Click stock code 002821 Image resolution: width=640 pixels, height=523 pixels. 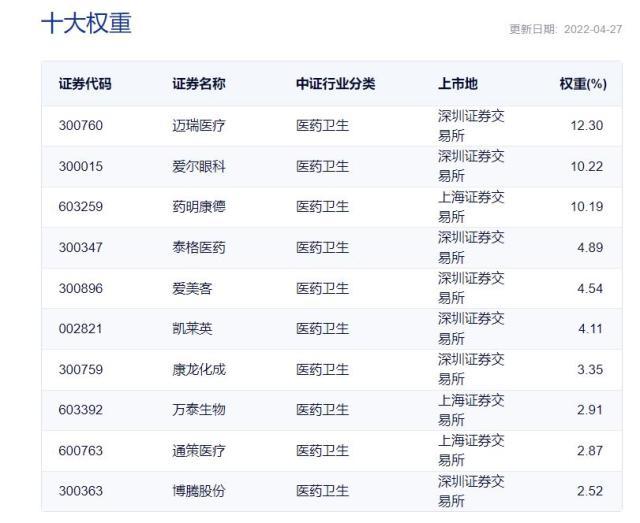pos(81,329)
